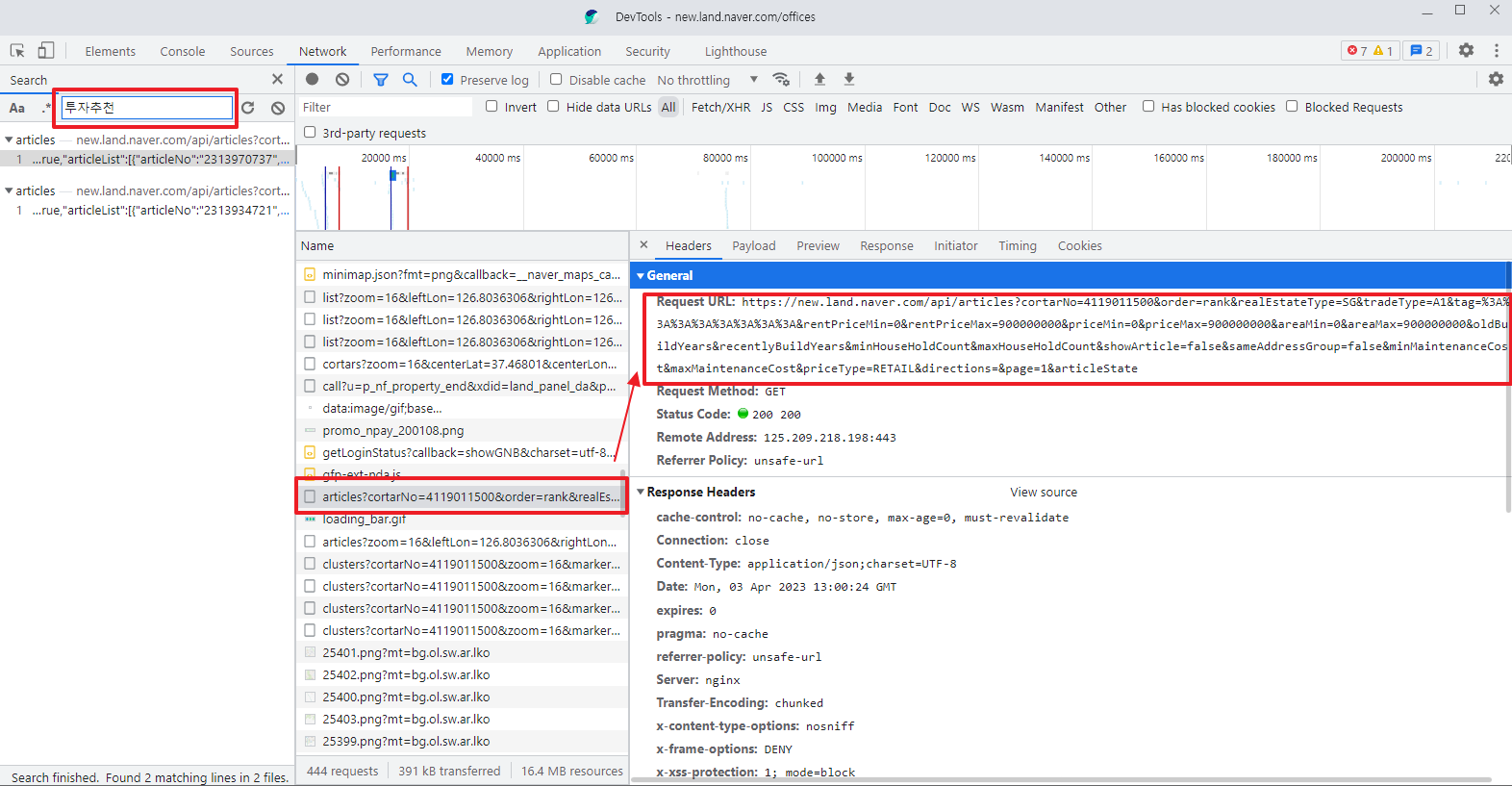Click the error and warning counter badge
1512x786 pixels.
[1370, 51]
